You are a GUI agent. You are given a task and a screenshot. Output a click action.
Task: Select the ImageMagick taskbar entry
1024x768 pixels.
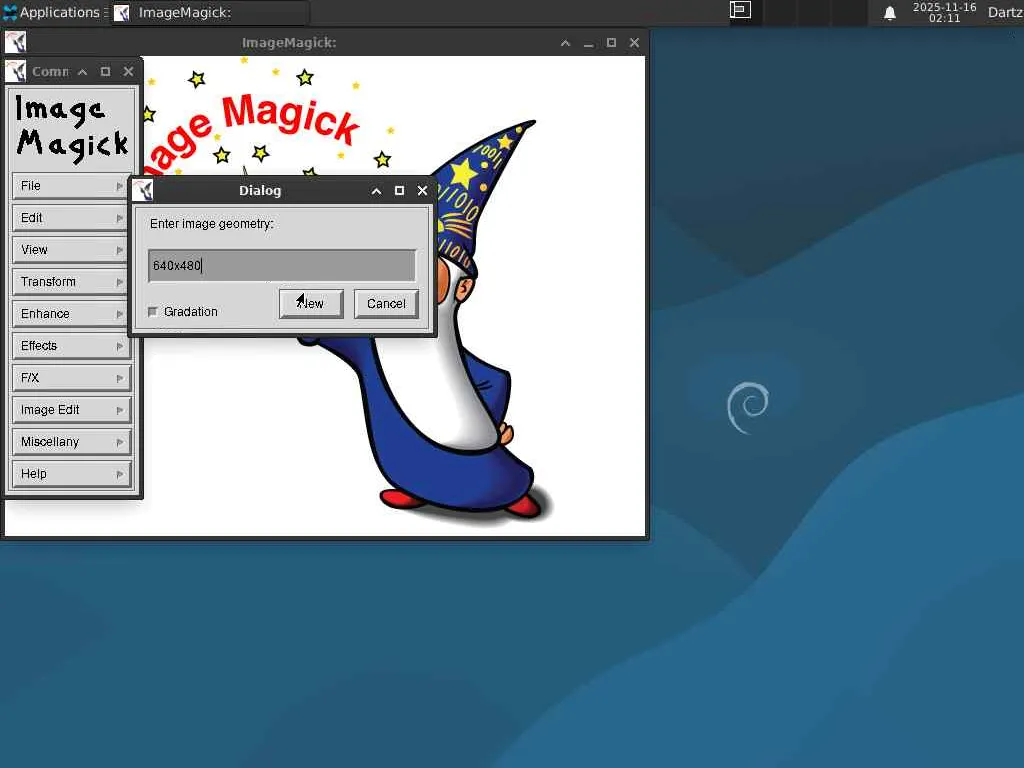[210, 12]
